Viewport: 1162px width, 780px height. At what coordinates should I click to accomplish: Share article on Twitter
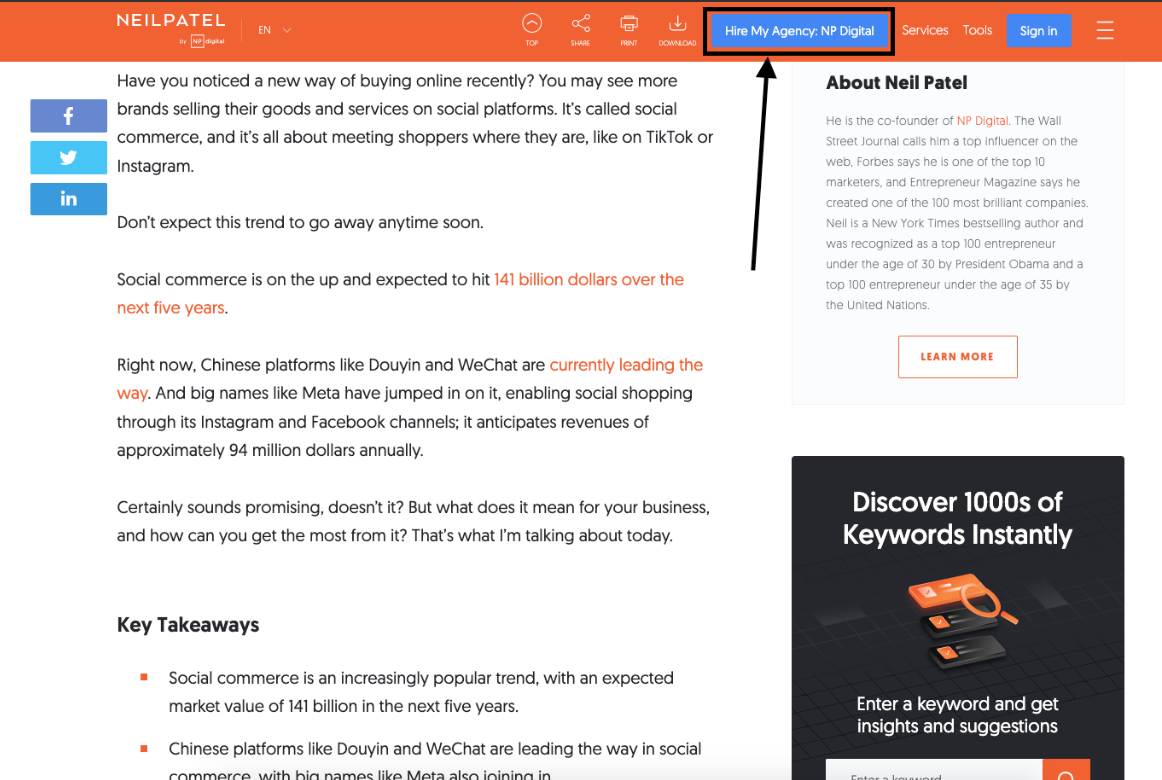68,157
